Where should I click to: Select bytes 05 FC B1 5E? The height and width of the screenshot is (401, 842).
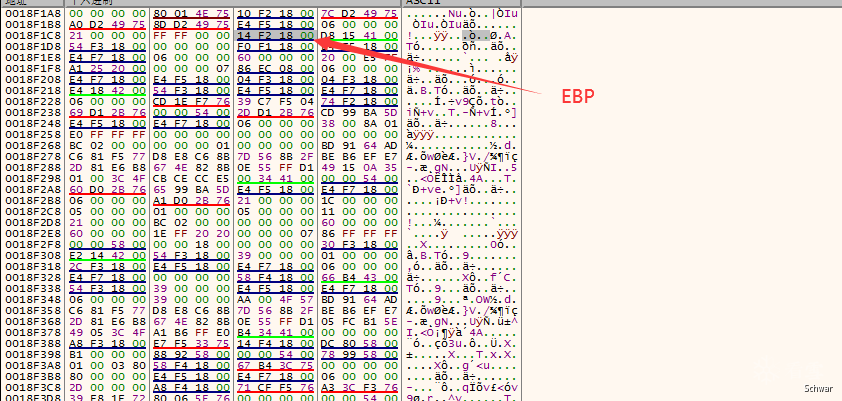click(x=359, y=322)
